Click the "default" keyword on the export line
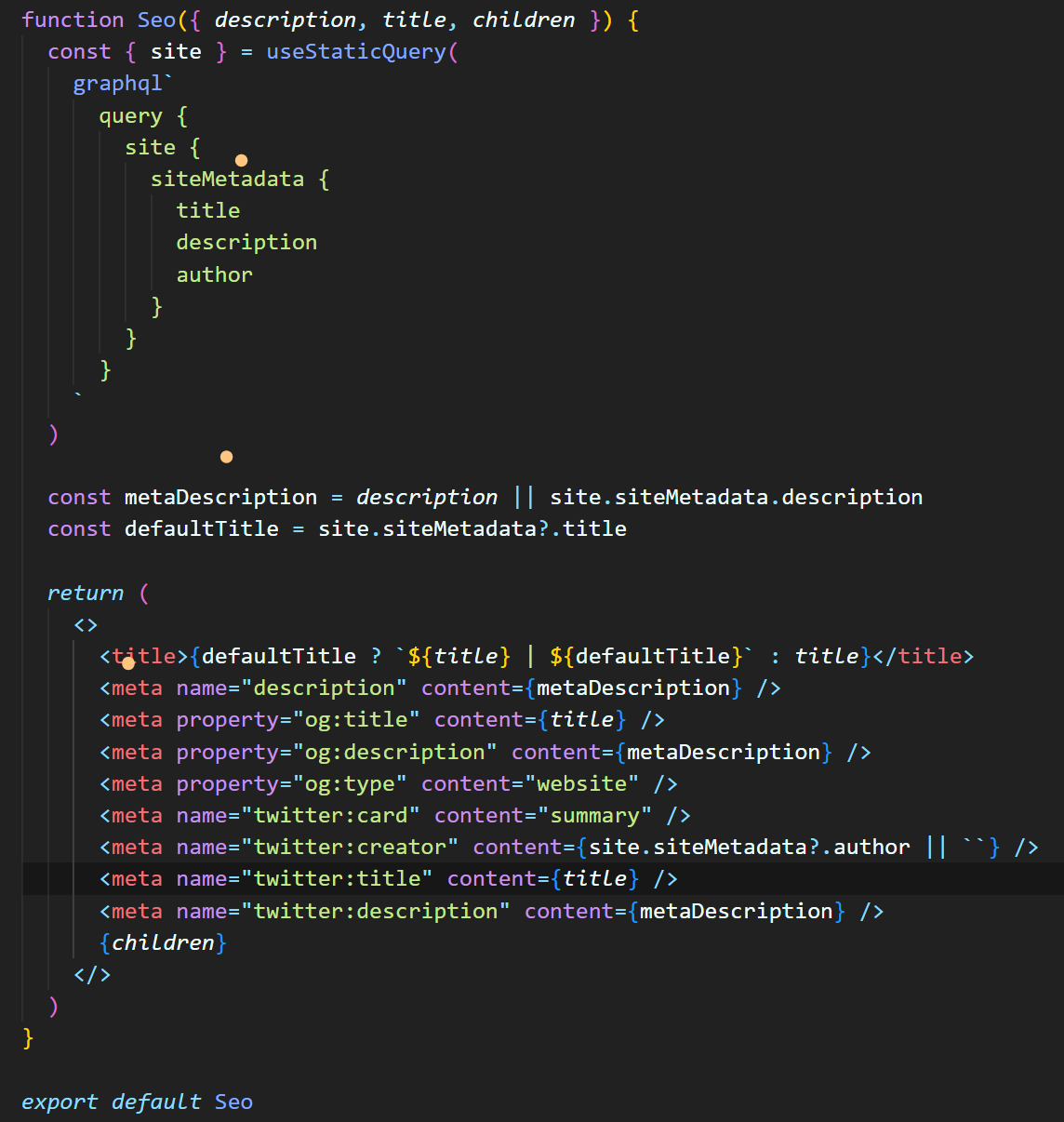The height and width of the screenshot is (1122, 1064). click(x=156, y=1102)
